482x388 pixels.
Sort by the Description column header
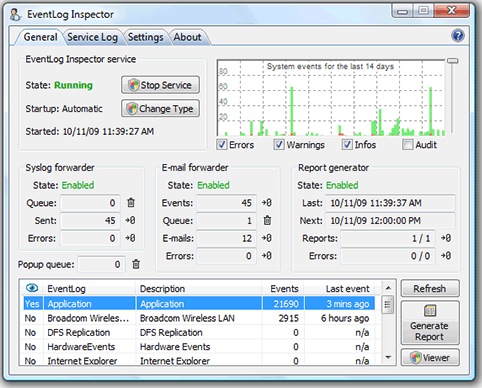tap(199, 288)
